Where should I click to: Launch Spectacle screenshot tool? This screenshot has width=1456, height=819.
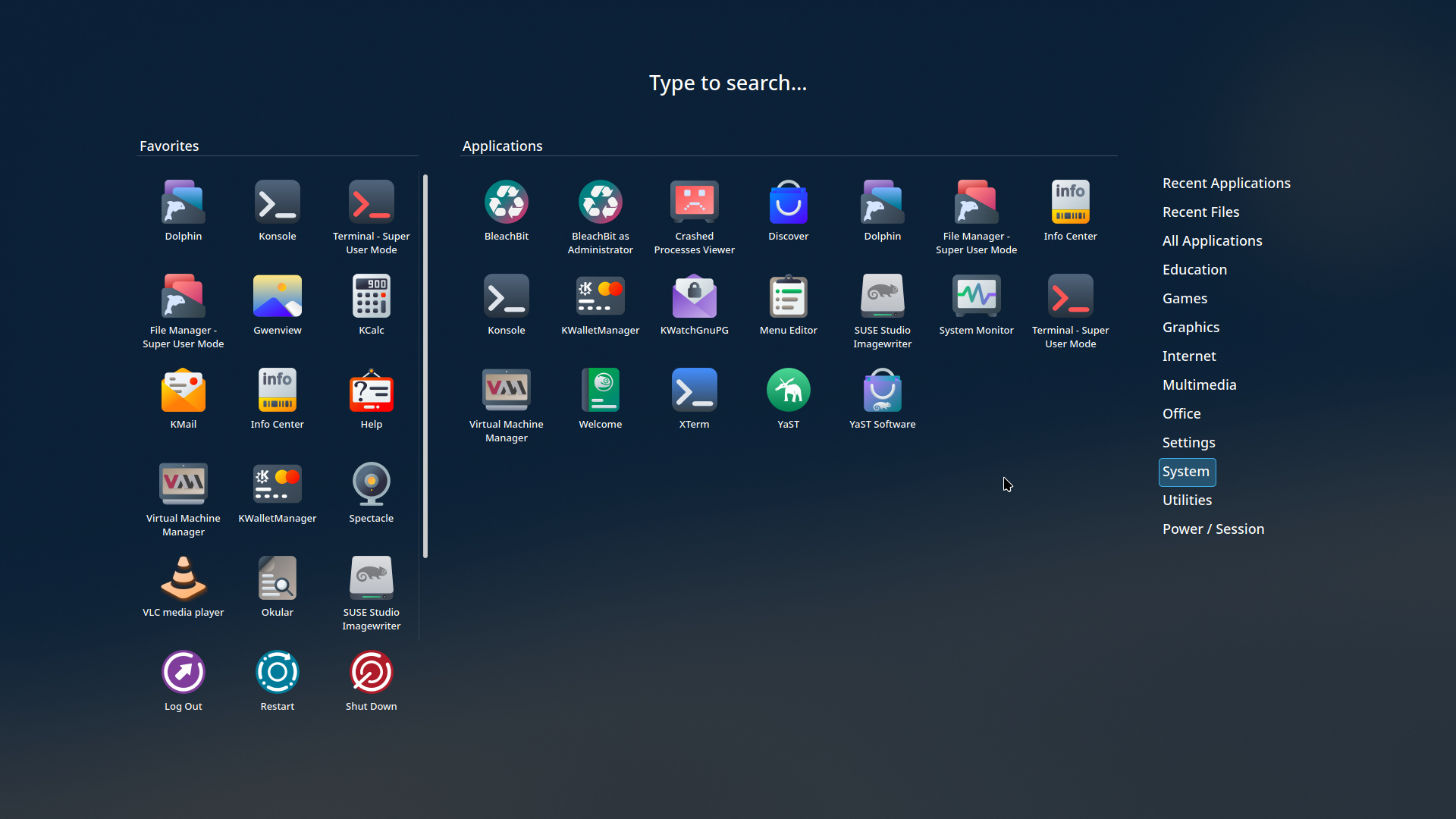(x=372, y=493)
